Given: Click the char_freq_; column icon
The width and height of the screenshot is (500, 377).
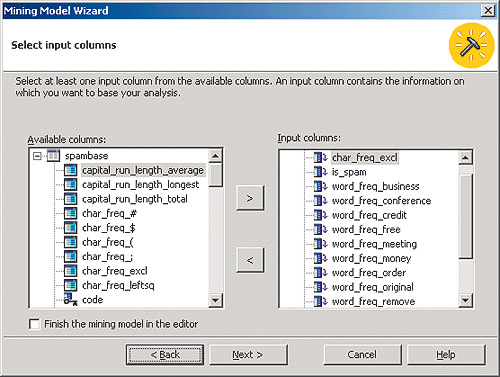Looking at the screenshot, I should [70, 256].
